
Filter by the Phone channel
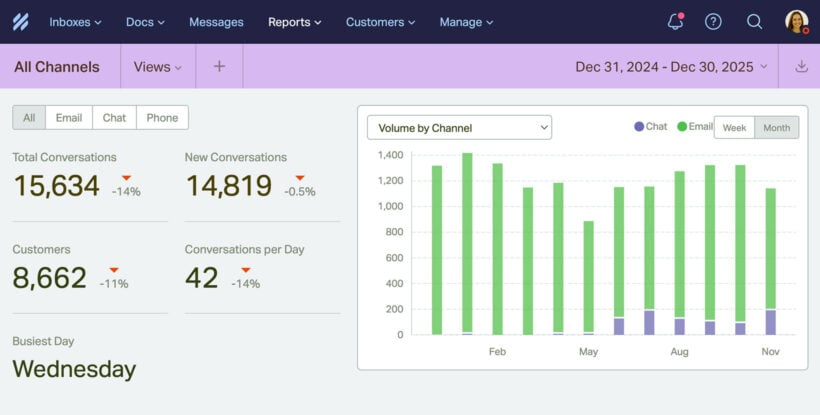[162, 118]
